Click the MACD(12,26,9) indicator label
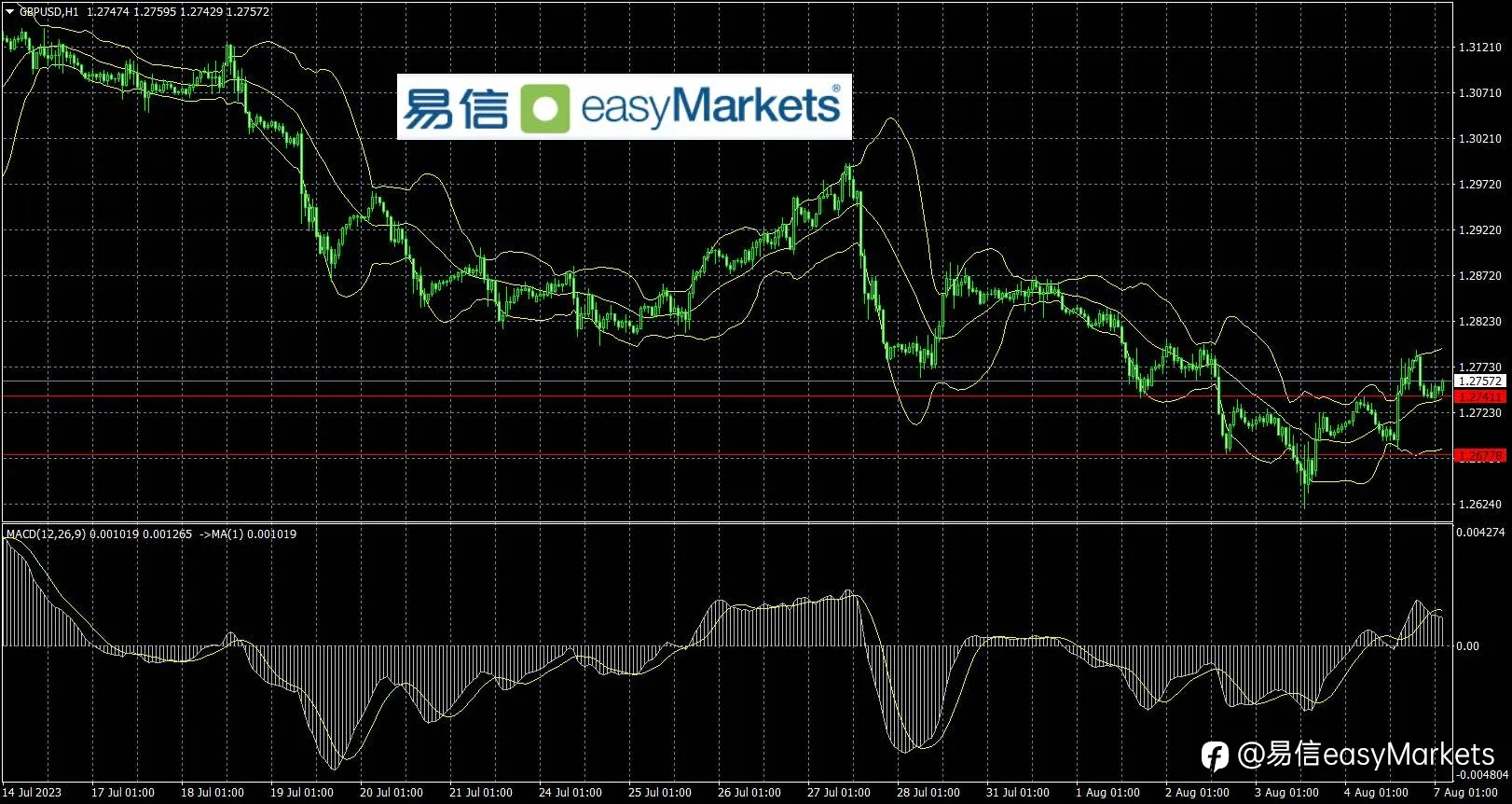The width and height of the screenshot is (1512, 804). click(x=46, y=534)
